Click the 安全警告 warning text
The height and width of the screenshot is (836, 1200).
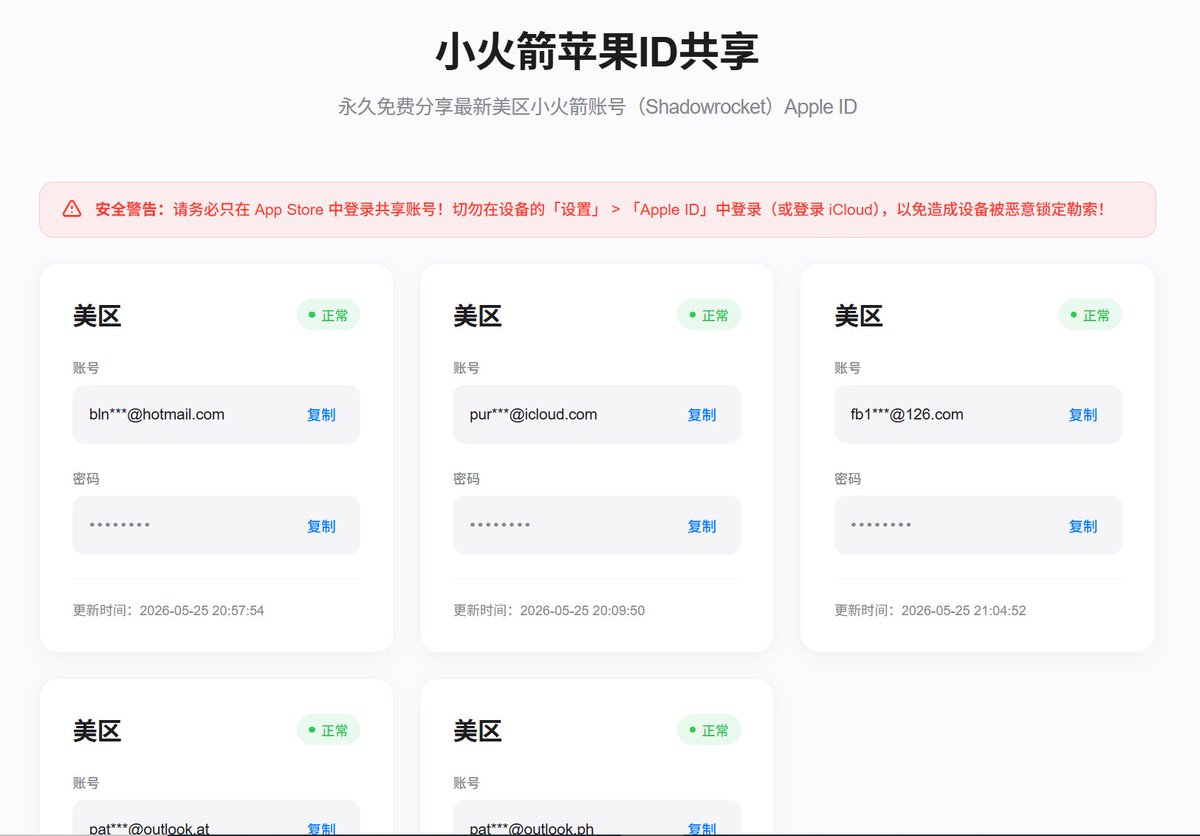point(600,209)
